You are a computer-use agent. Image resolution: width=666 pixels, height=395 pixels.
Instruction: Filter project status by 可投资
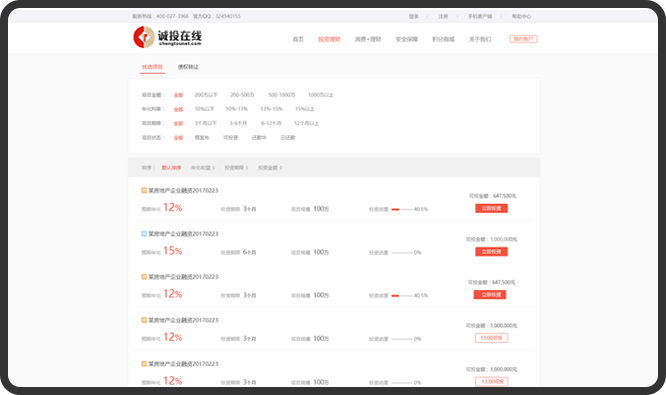pyautogui.click(x=231, y=138)
